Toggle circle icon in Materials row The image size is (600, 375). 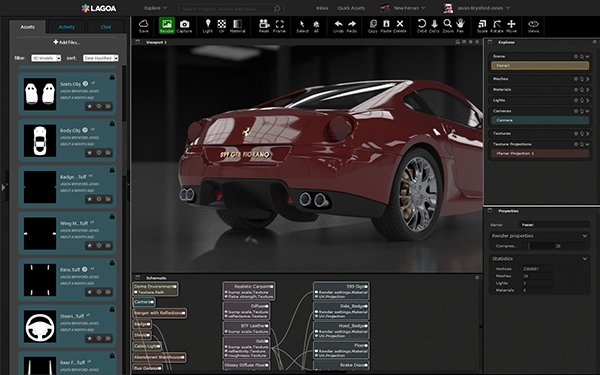pos(576,90)
